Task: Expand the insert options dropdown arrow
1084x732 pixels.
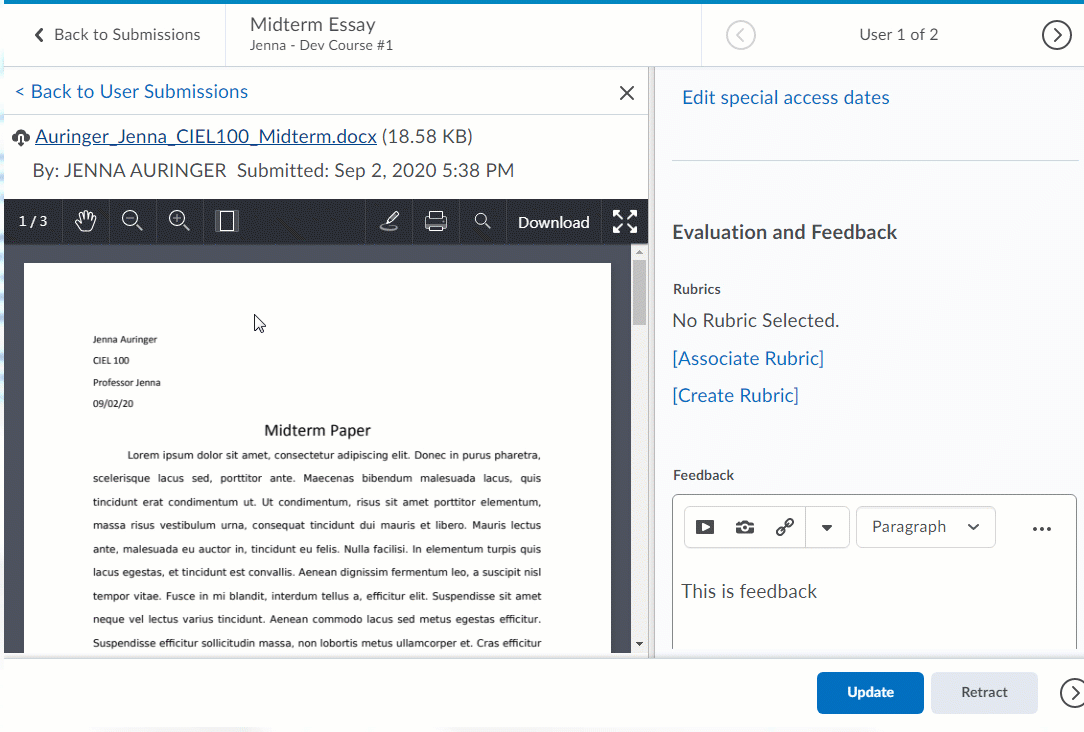Action: [x=827, y=527]
